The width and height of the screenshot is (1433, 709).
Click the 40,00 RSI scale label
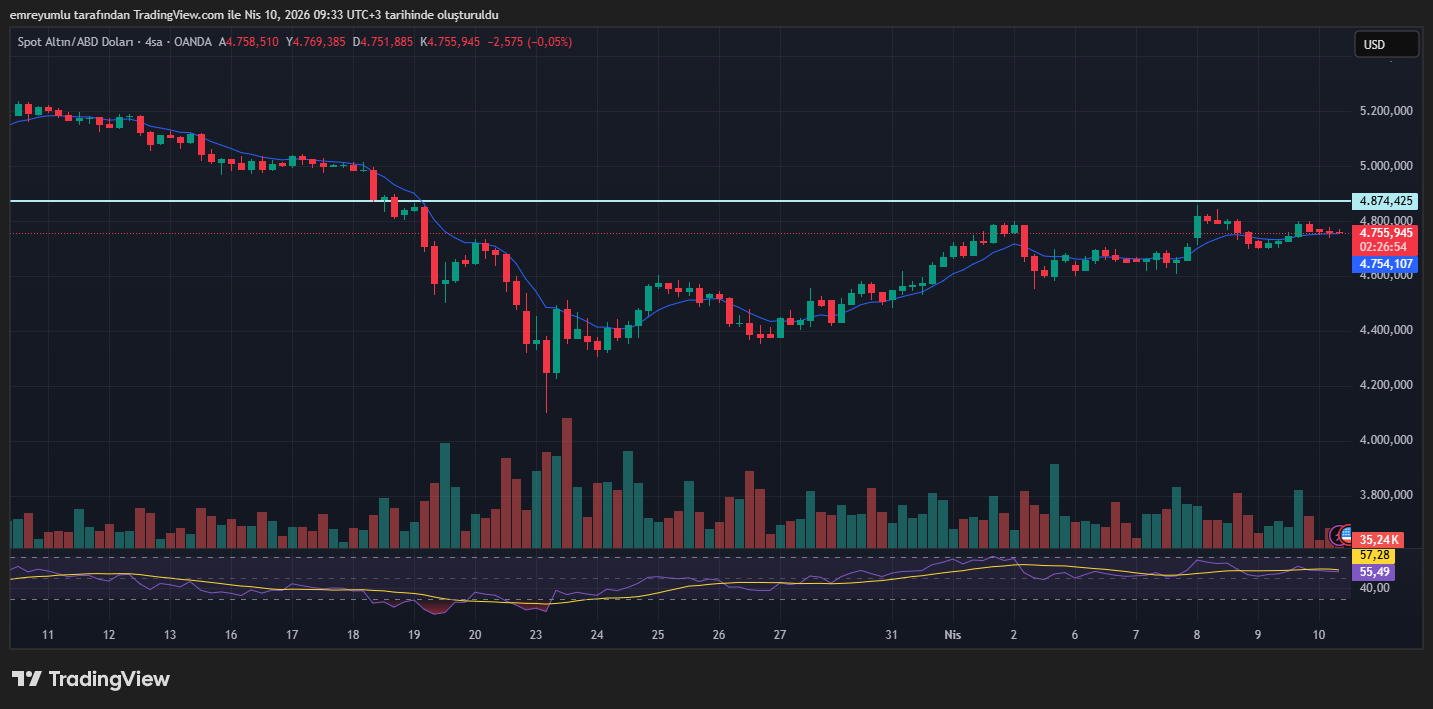pos(1374,588)
